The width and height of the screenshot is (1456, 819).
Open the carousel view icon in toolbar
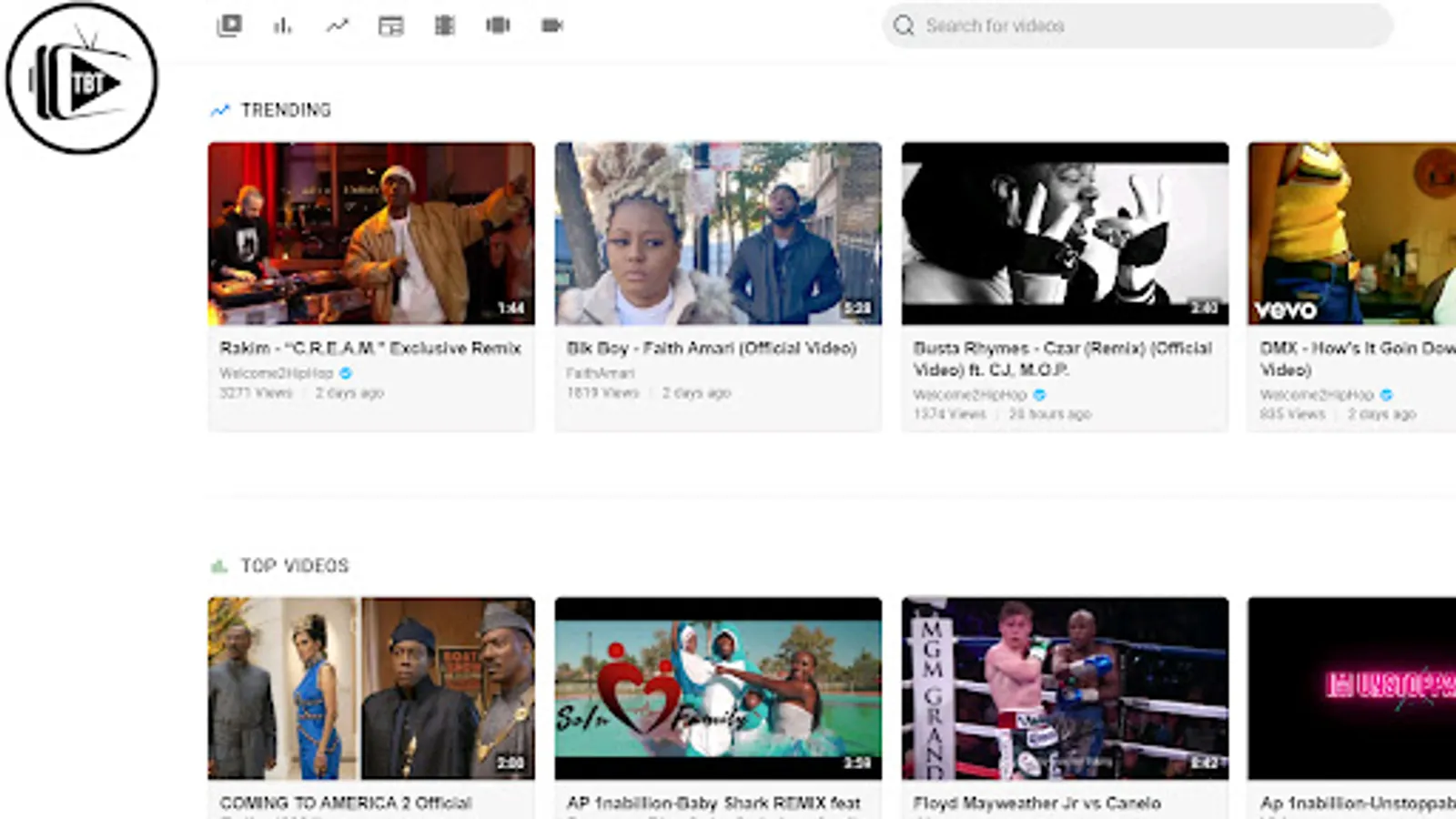pos(498,25)
